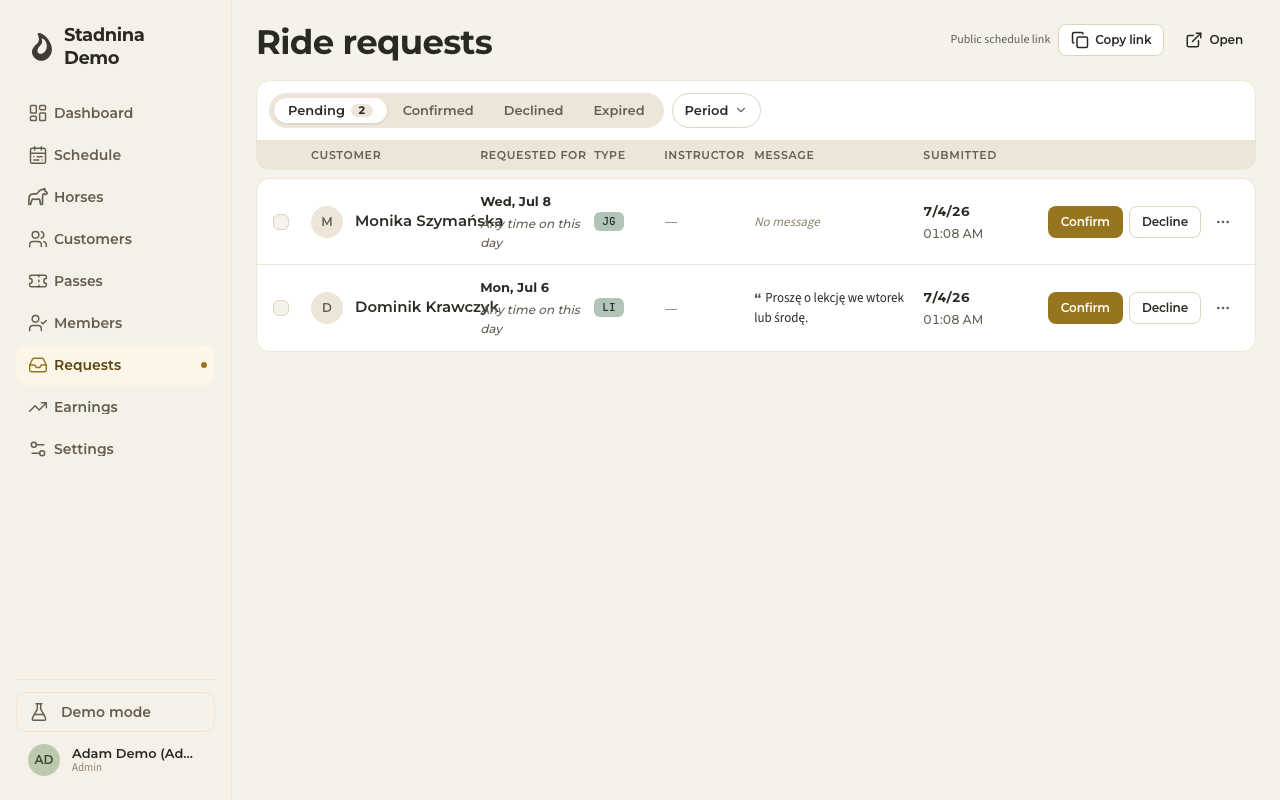Click the name Monika Szymańska
Image resolution: width=1280 pixels, height=800 pixels.
click(x=429, y=221)
